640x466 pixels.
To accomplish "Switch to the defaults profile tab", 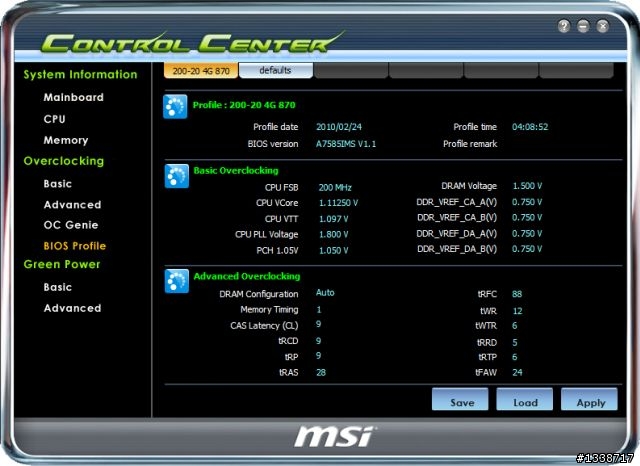I will [x=276, y=70].
